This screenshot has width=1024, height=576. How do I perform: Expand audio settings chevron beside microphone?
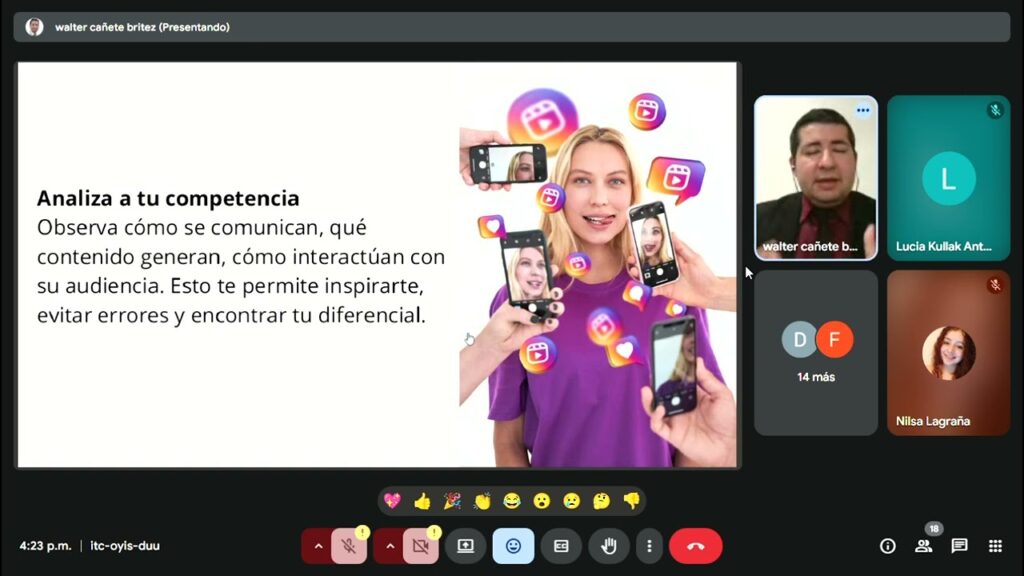318,546
